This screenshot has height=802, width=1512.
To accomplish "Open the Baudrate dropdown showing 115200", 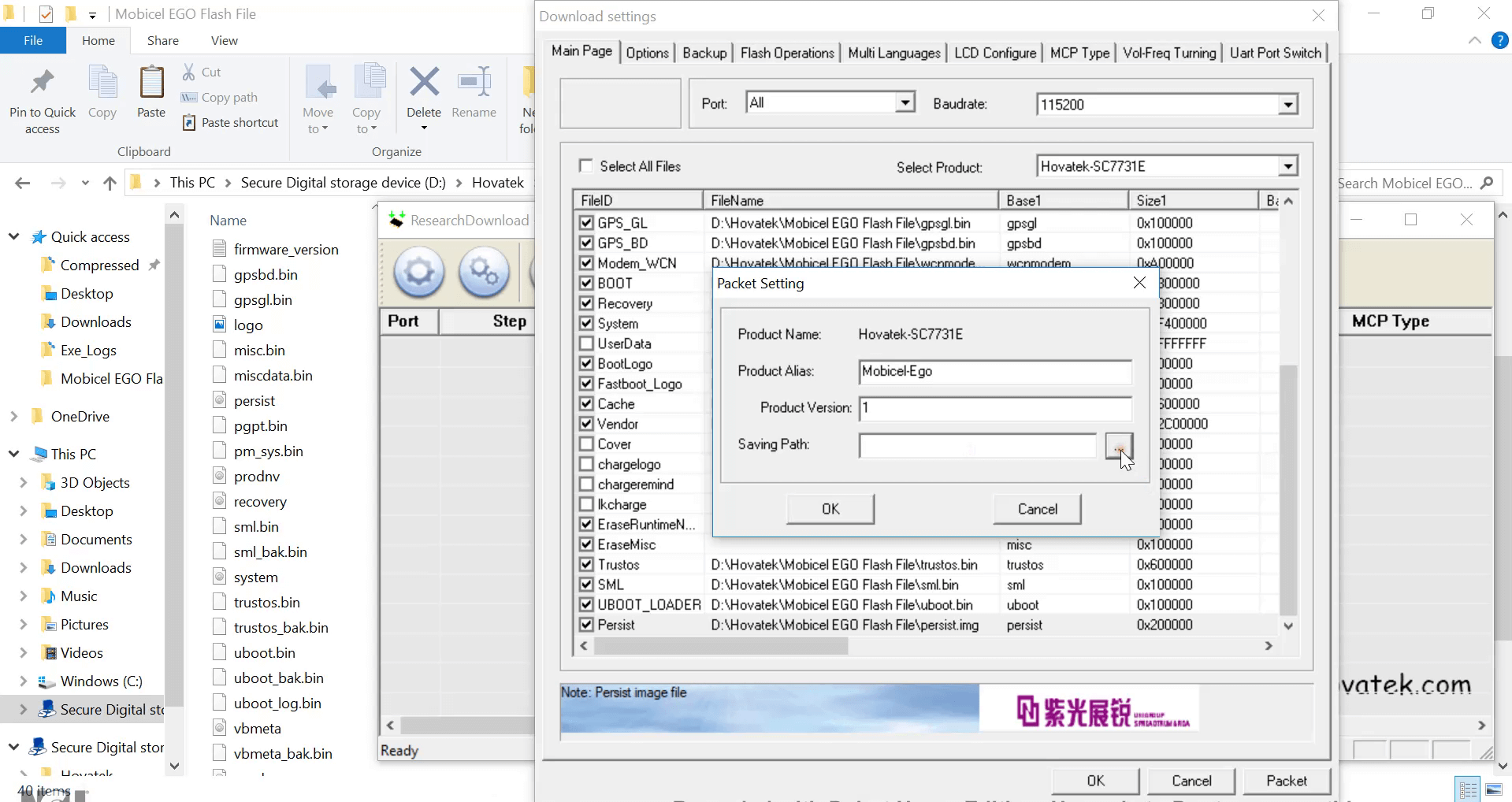I will click(x=1287, y=103).
